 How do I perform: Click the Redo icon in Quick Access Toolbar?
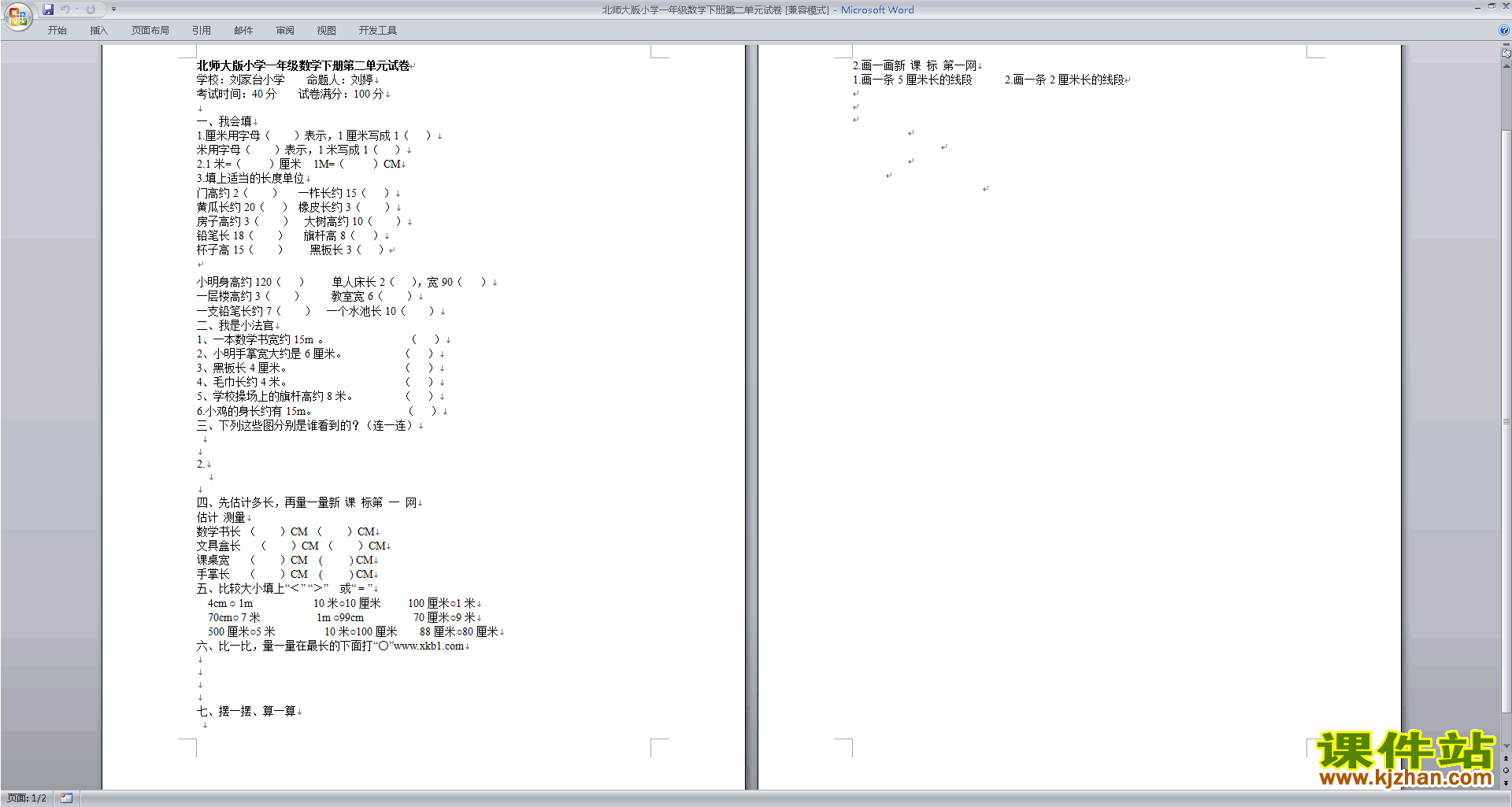[x=91, y=9]
